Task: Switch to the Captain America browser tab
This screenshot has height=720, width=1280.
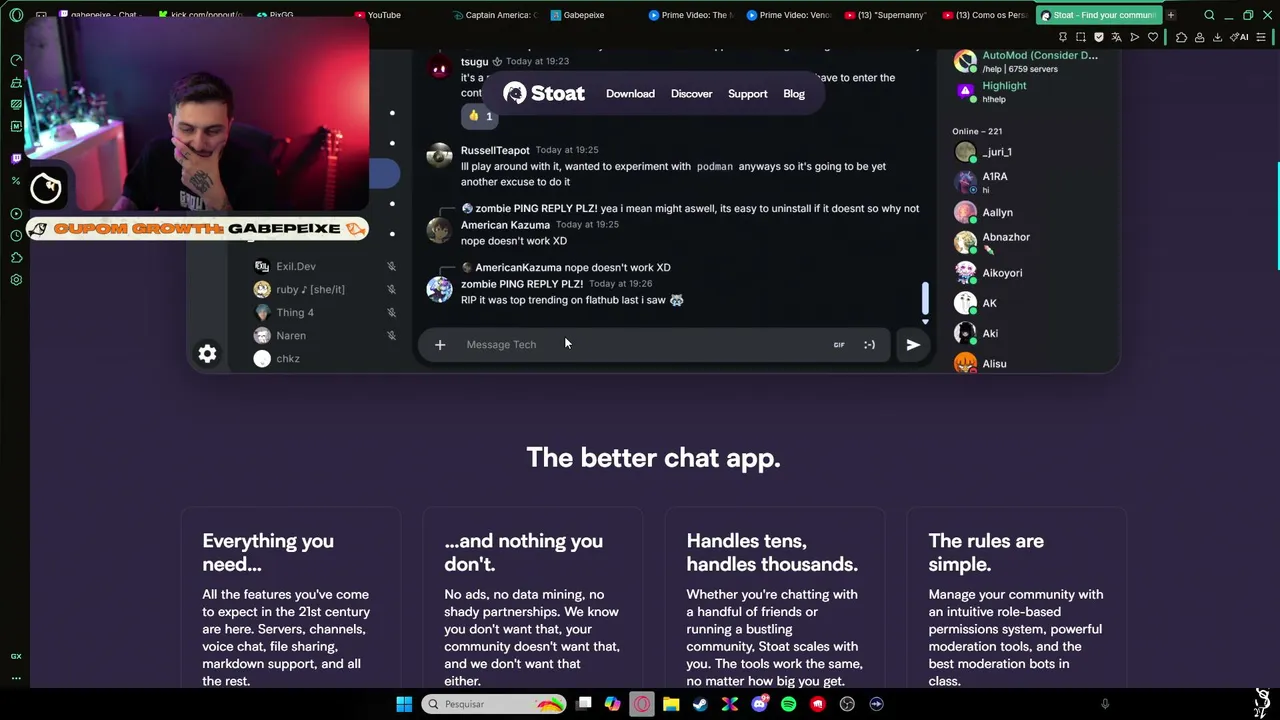Action: (494, 15)
